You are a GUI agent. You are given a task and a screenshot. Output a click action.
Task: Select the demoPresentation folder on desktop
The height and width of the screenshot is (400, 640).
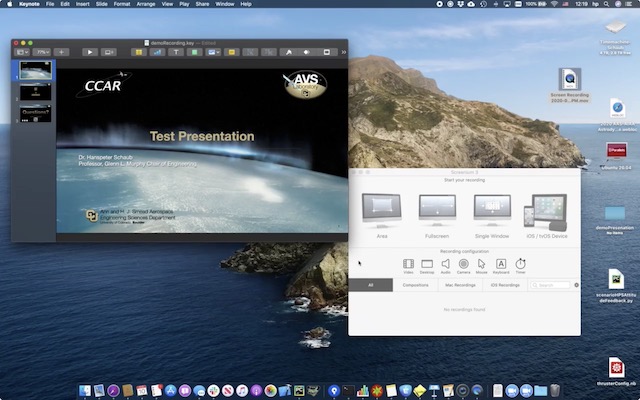[x=615, y=220]
